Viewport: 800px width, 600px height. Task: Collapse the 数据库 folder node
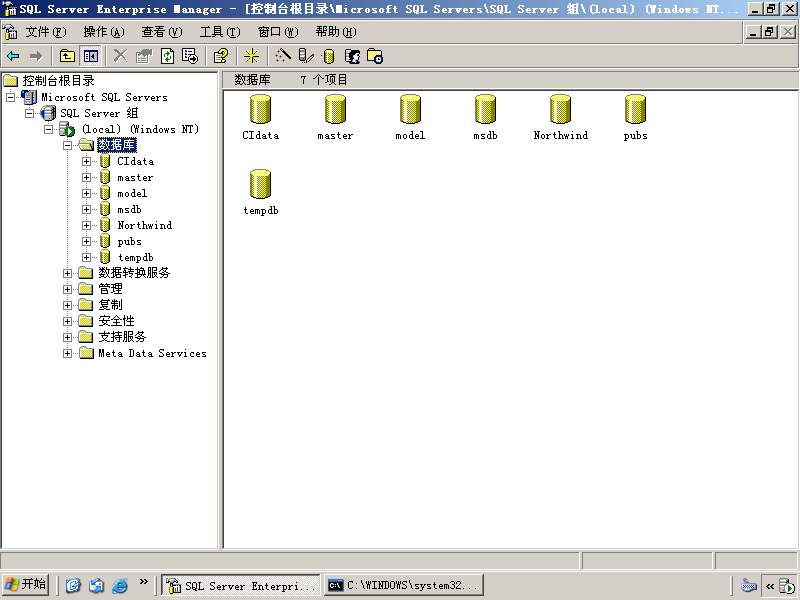click(67, 145)
